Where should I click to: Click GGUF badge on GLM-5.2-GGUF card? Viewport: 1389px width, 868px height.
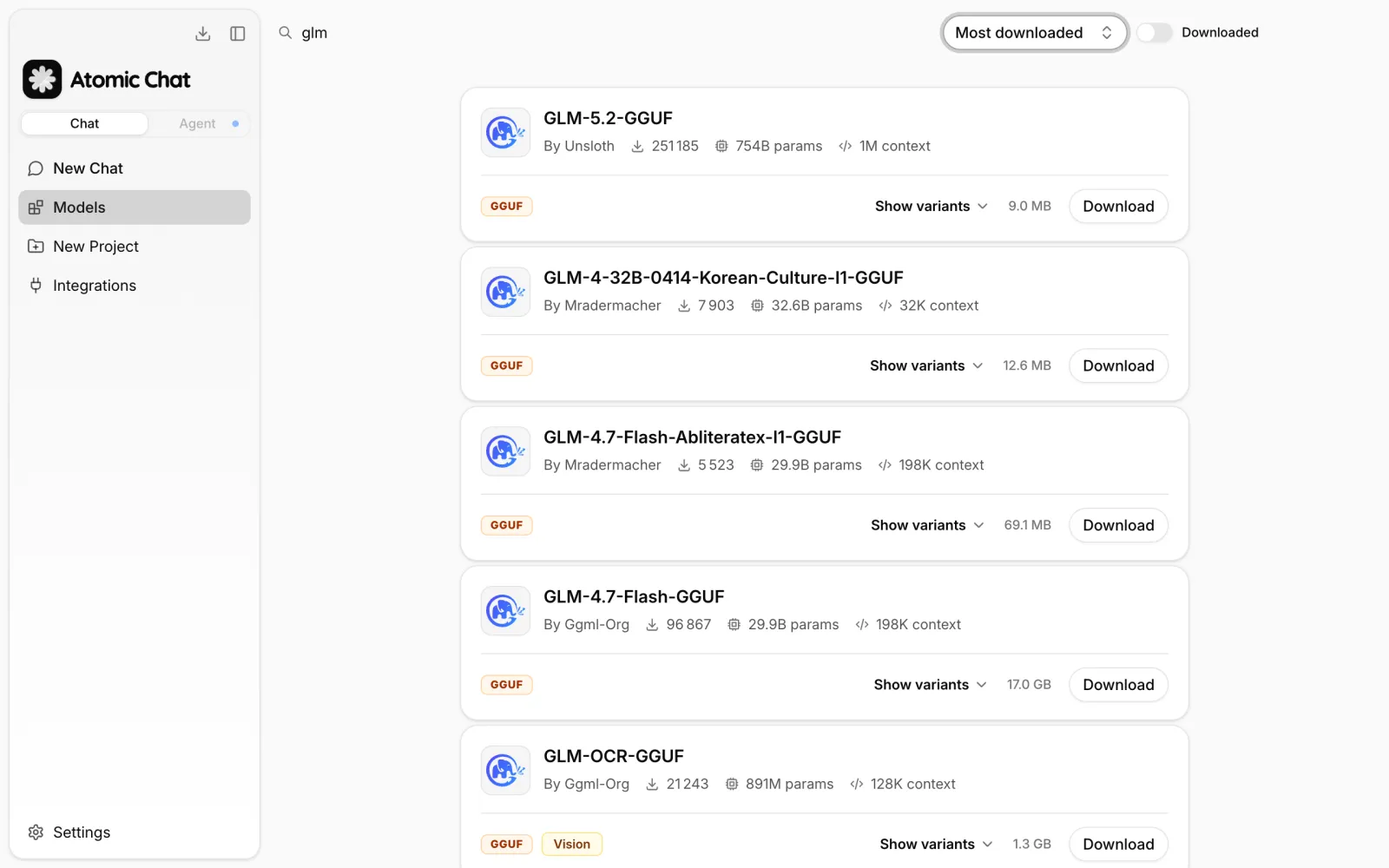(x=506, y=207)
